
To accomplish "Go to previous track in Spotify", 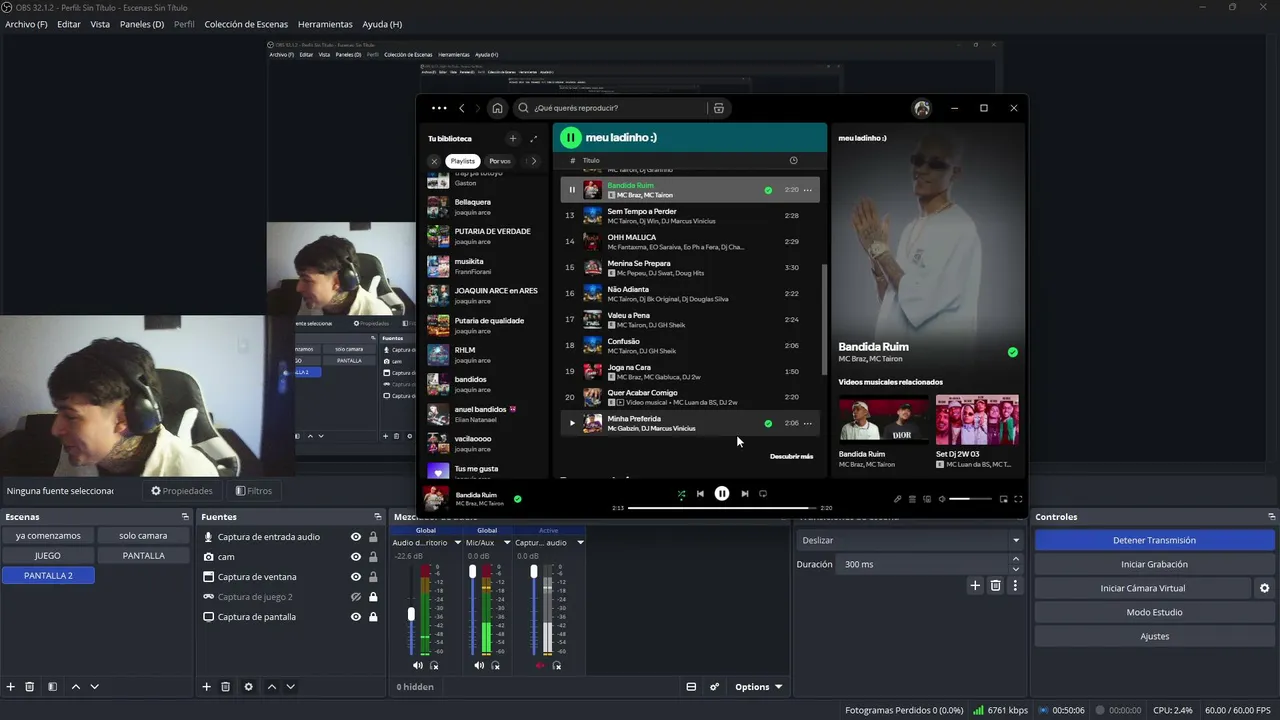I will tap(700, 494).
